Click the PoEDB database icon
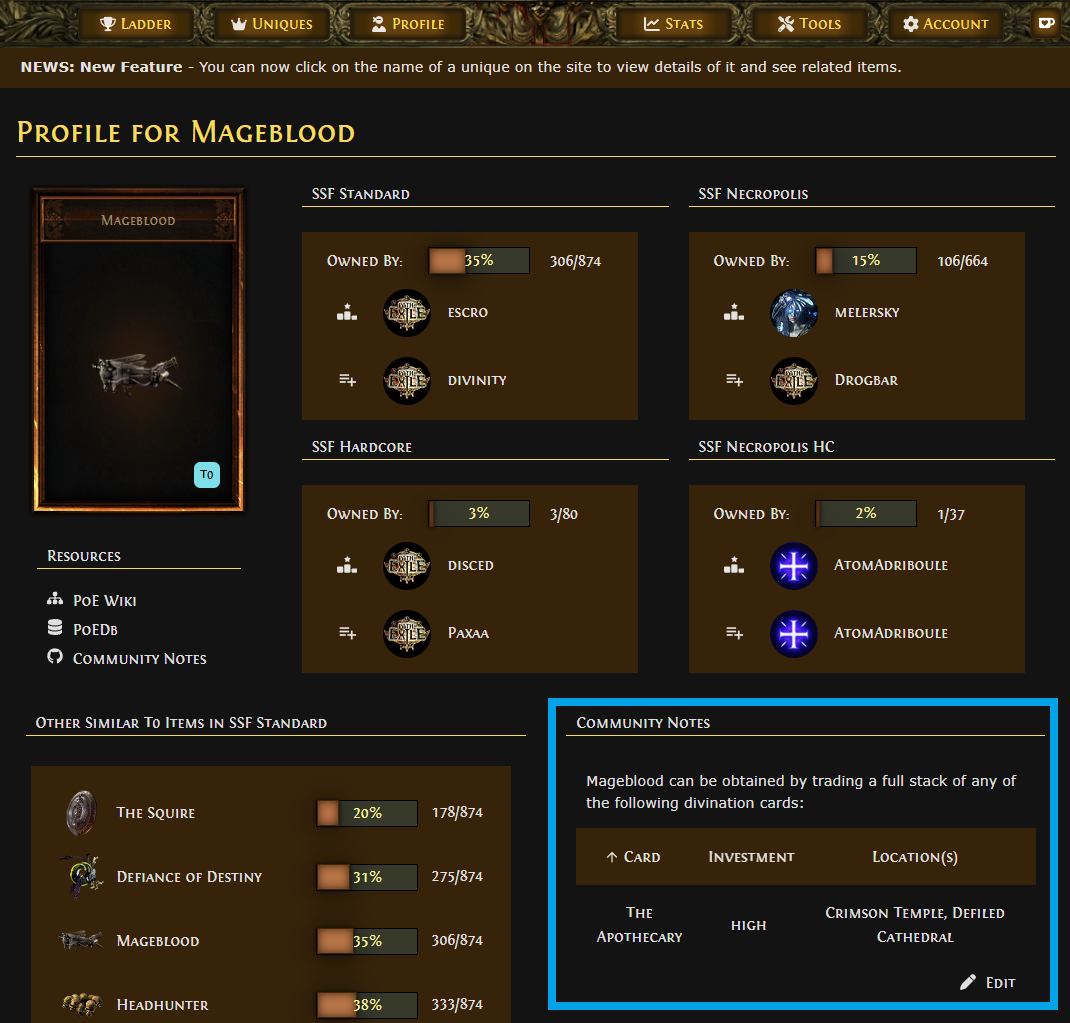 coord(55,628)
